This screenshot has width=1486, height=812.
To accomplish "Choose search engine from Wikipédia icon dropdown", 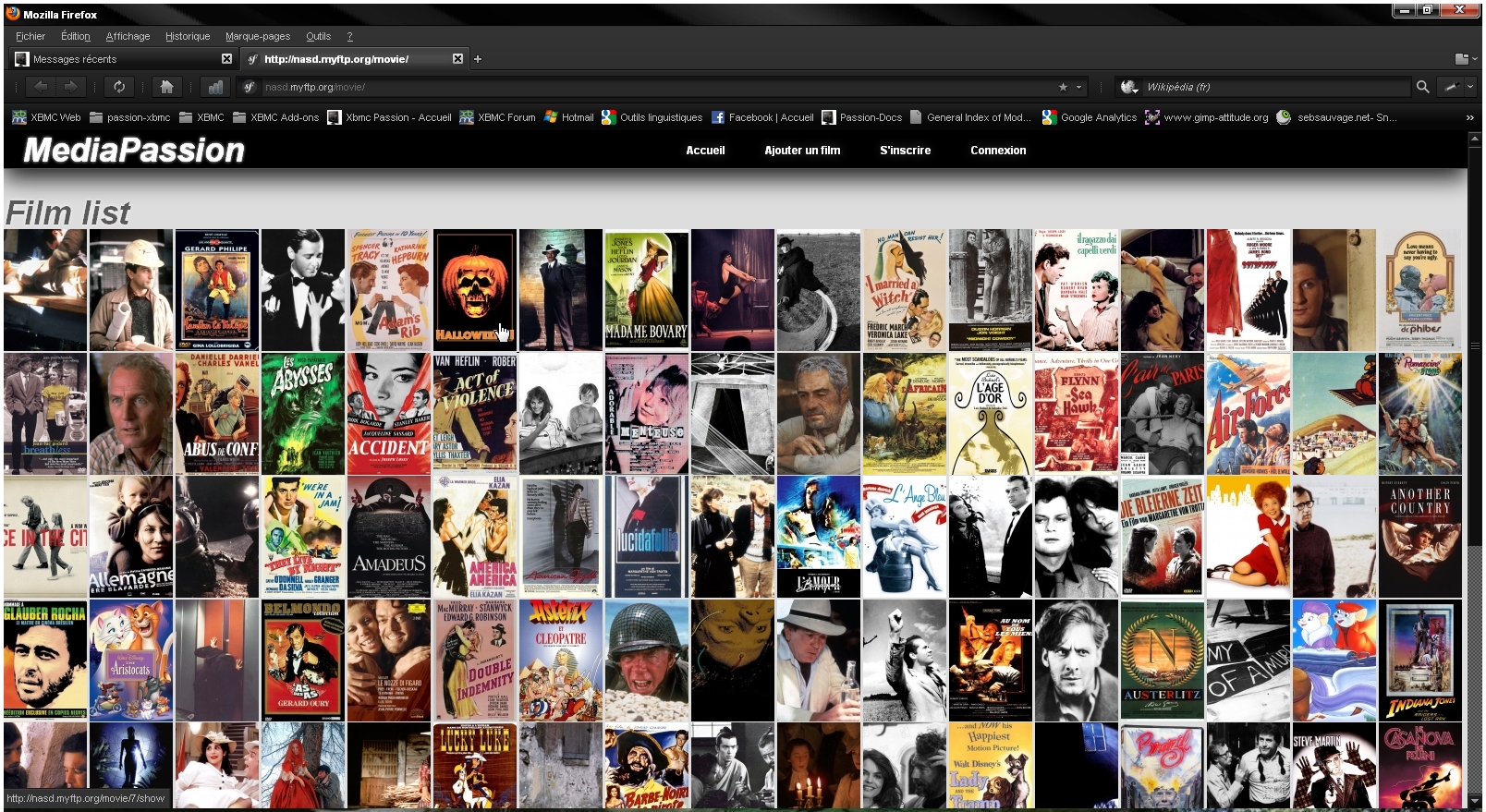I will [1129, 87].
